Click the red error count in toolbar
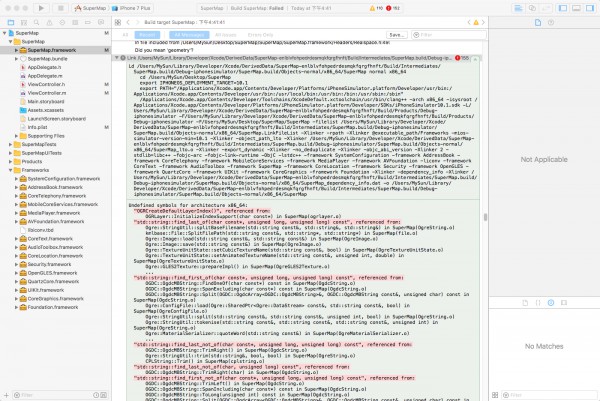Image resolution: width=600 pixels, height=401 pixels. (x=393, y=8)
